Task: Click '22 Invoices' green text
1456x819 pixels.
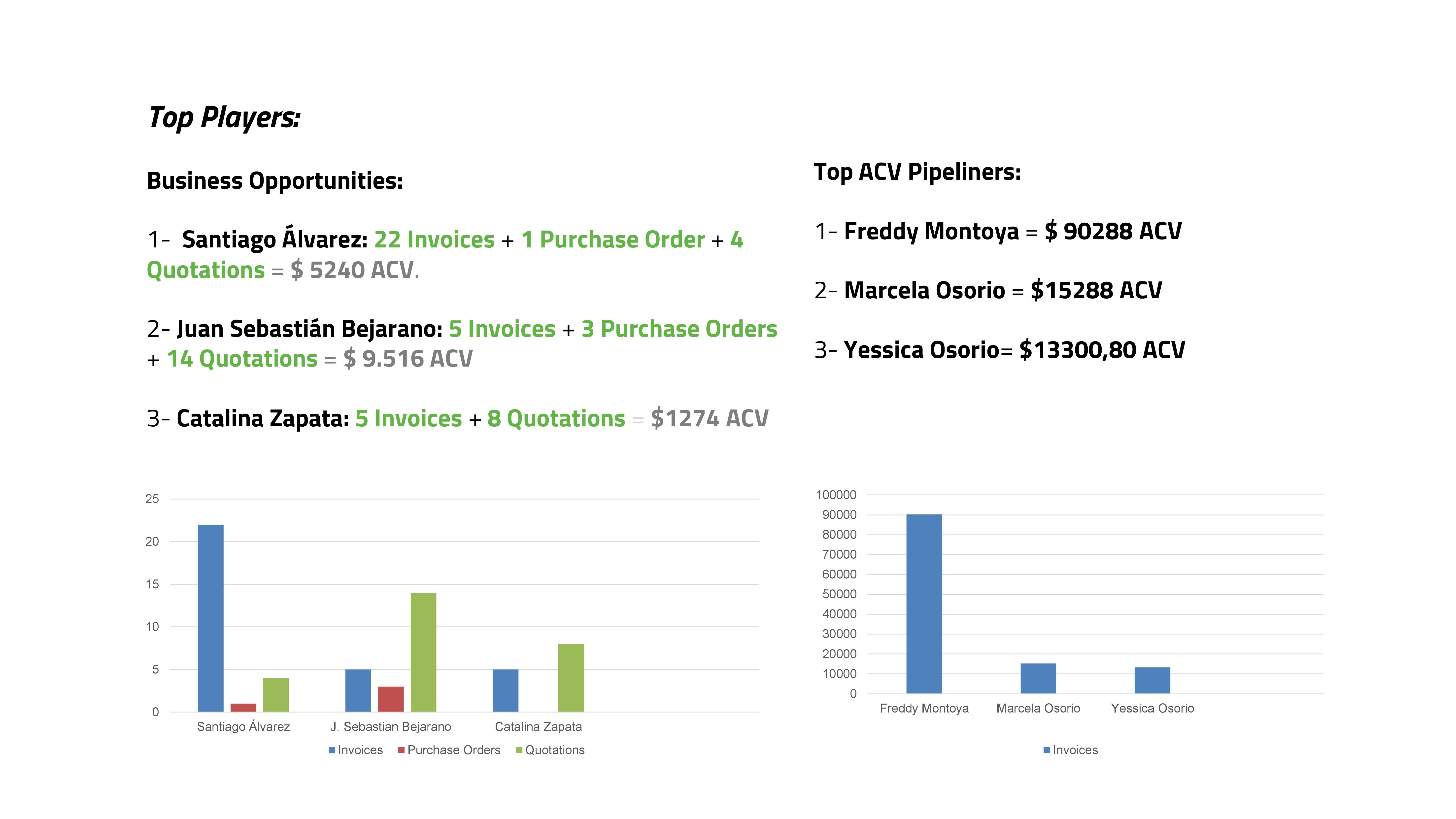Action: click(434, 240)
